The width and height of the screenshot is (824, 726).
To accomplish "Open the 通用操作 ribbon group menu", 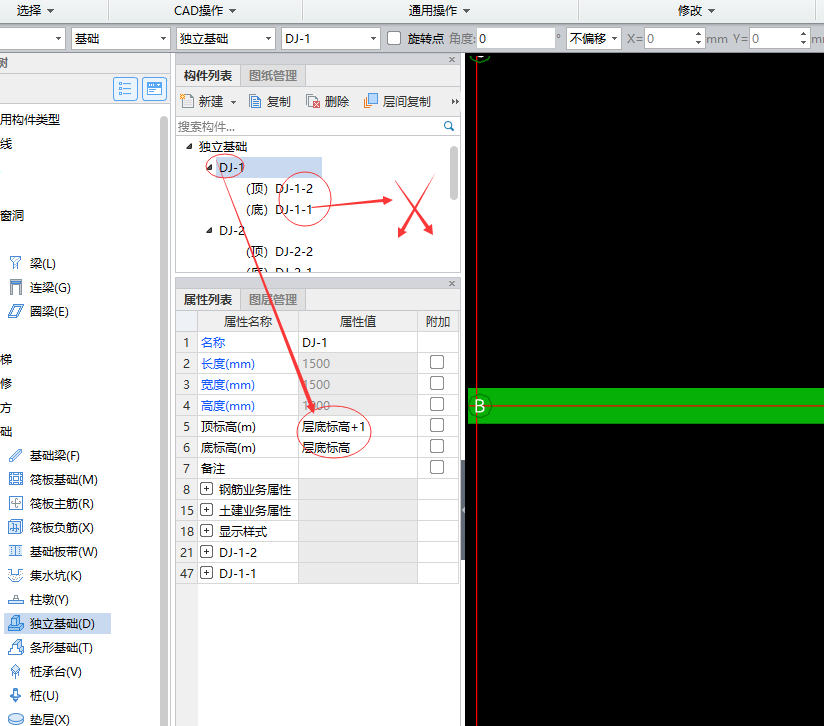I will 439,11.
